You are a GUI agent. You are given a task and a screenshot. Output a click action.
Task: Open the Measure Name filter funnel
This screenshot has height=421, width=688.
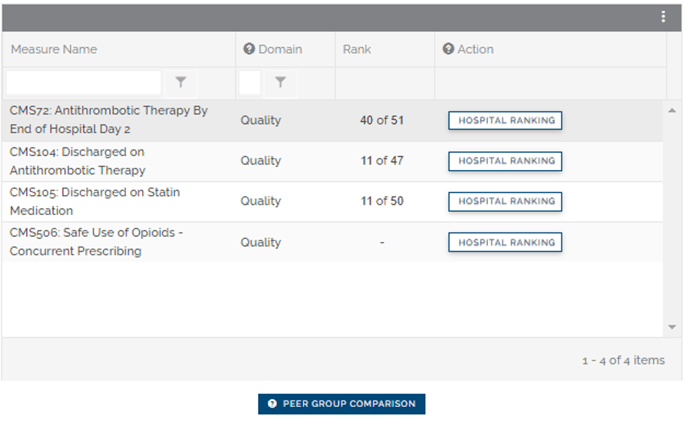pos(181,82)
